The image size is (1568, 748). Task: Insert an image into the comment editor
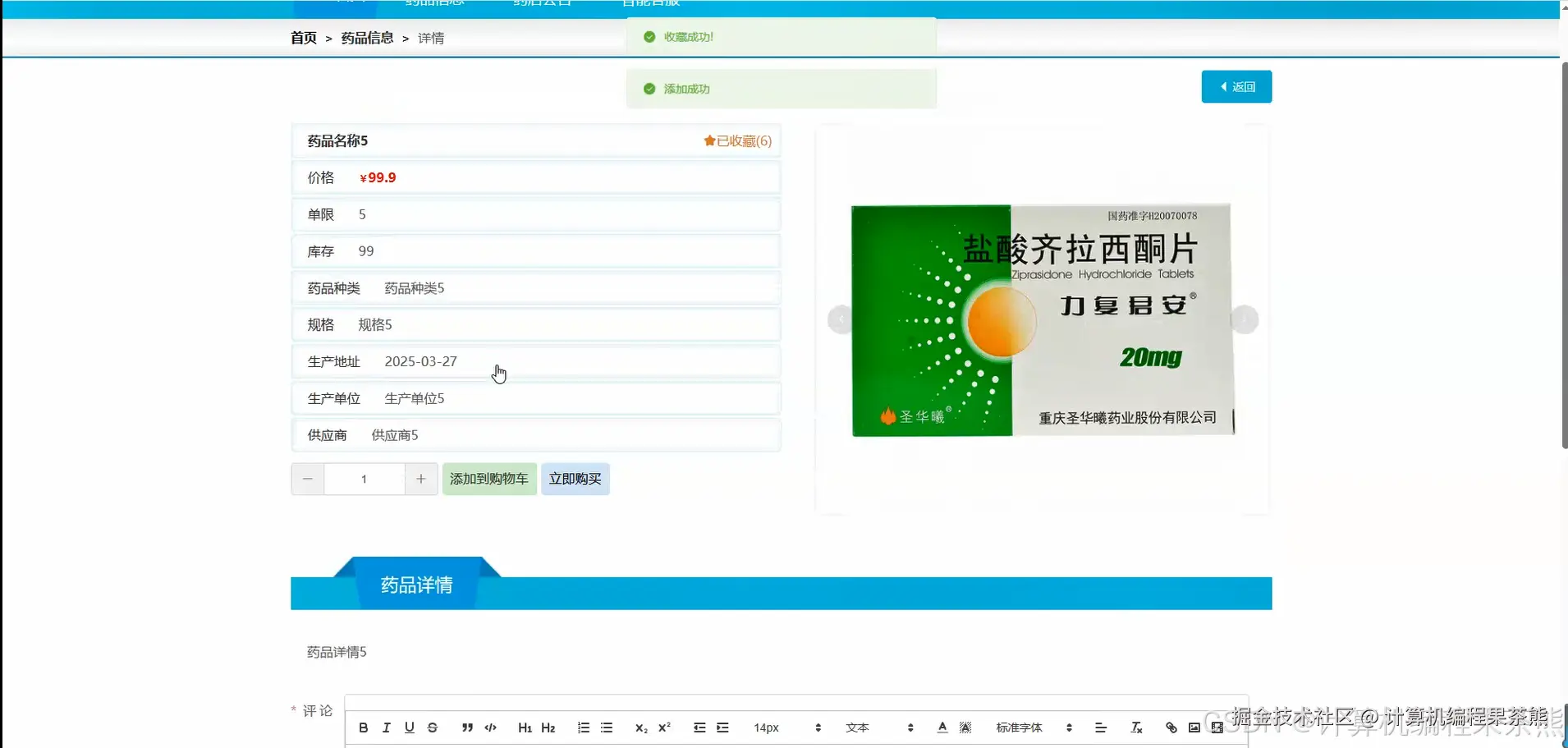click(x=1194, y=727)
